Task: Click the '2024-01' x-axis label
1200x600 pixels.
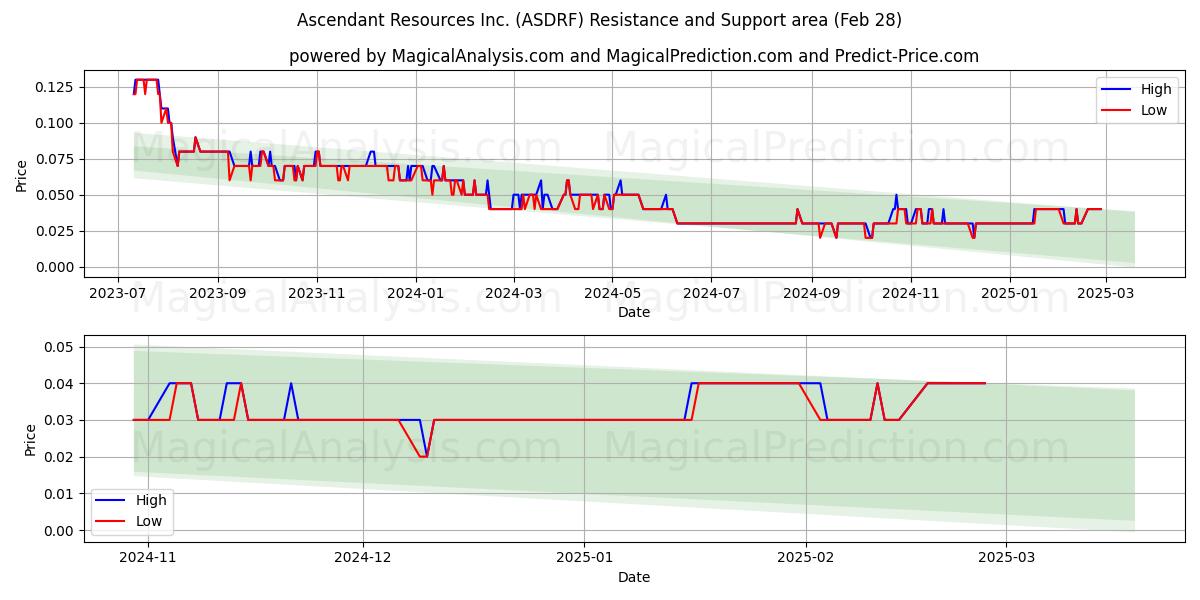Action: [x=415, y=294]
